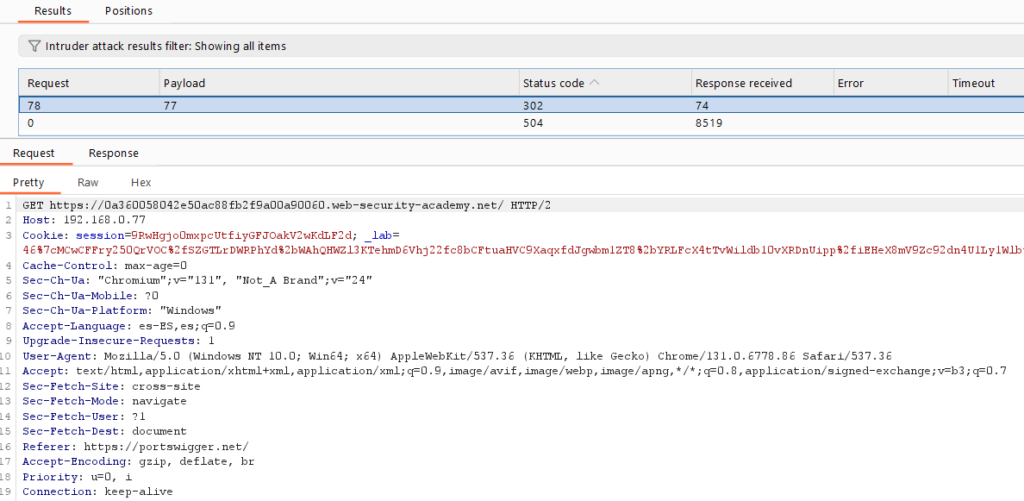The image size is (1024, 501).
Task: Sort by Status code column header
Action: coord(605,83)
